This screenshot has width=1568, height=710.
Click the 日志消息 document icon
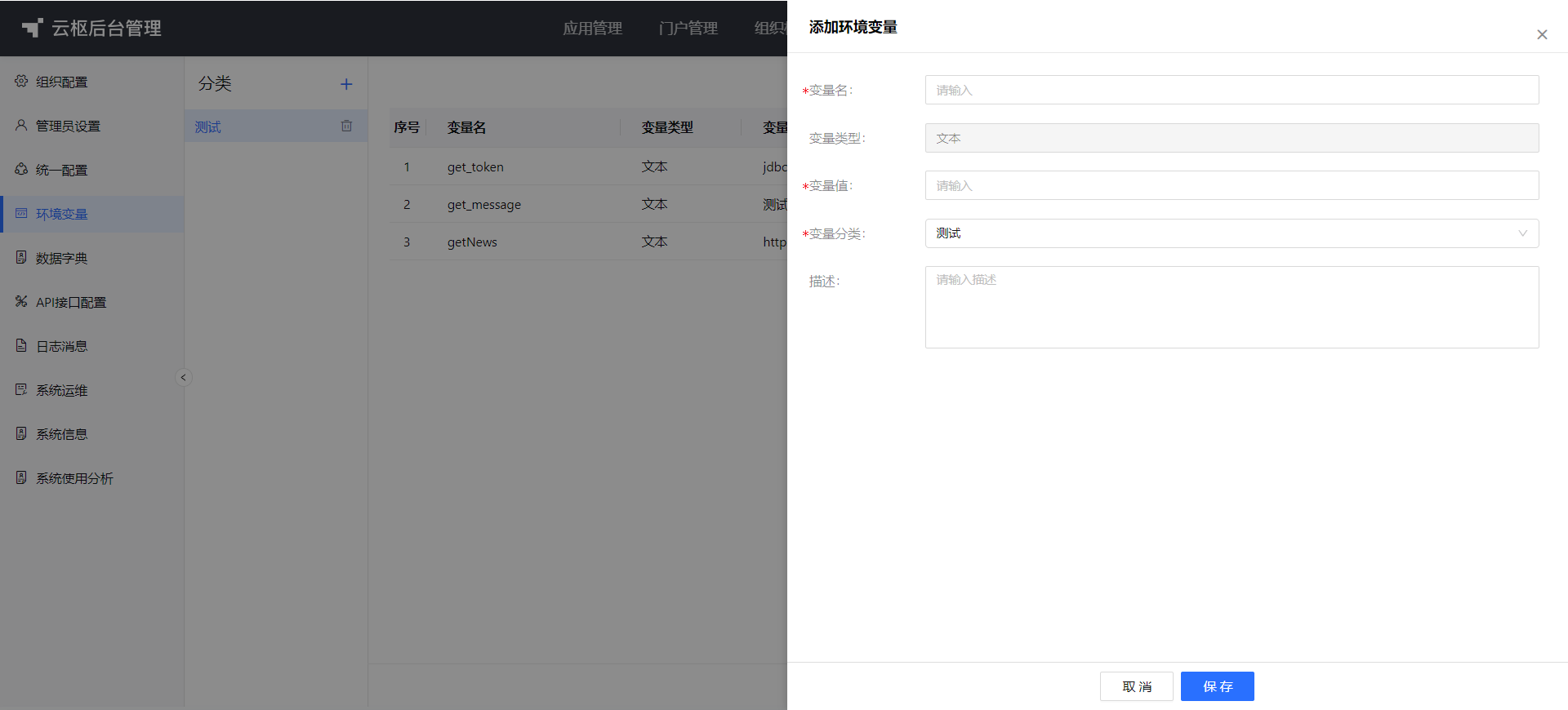tap(21, 345)
